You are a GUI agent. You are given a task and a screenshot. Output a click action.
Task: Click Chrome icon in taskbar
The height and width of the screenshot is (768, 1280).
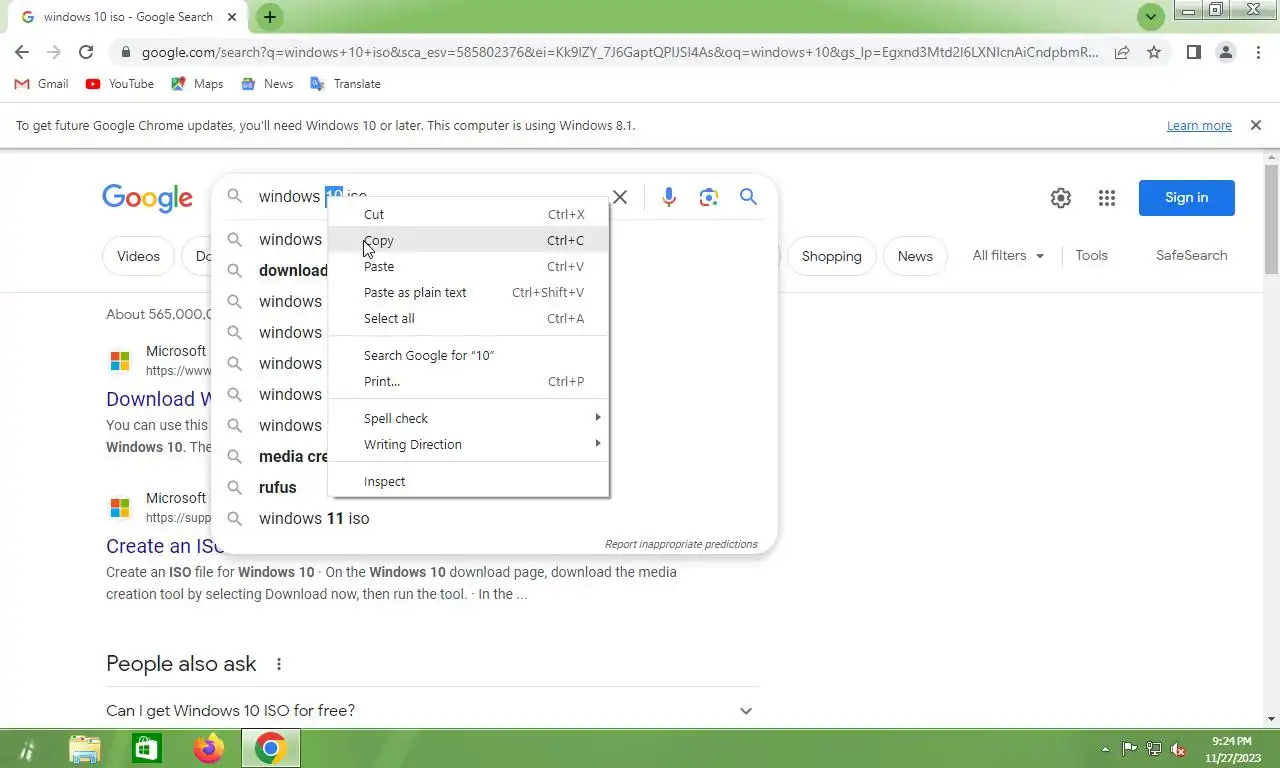click(x=270, y=748)
